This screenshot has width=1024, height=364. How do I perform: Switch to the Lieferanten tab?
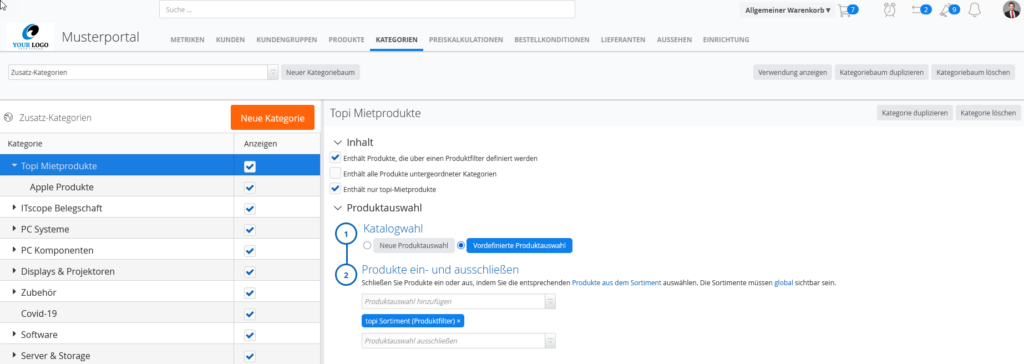pos(623,40)
